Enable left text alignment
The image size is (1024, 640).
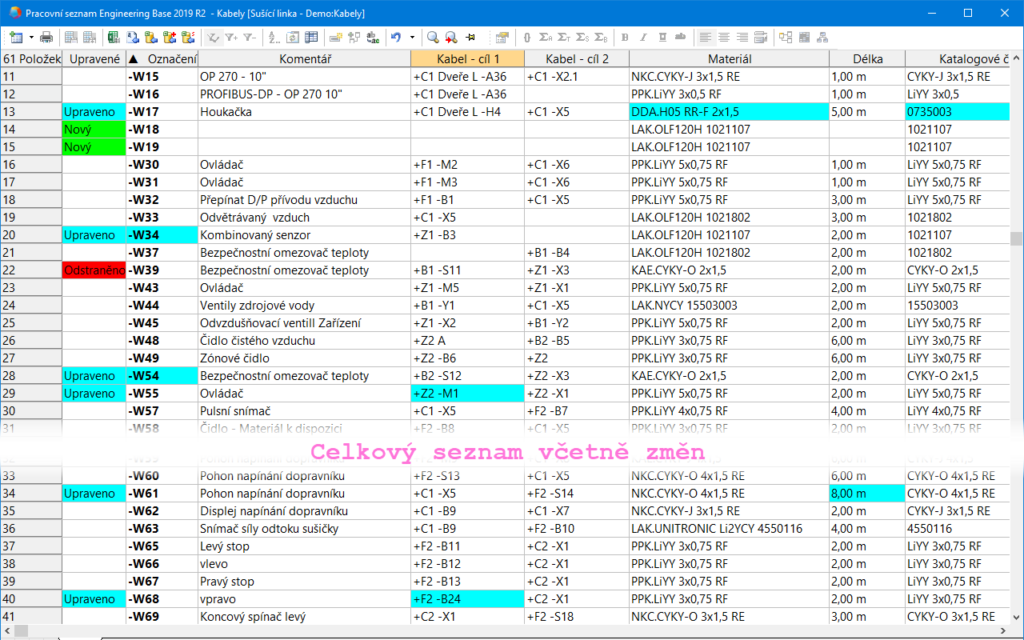[706, 37]
